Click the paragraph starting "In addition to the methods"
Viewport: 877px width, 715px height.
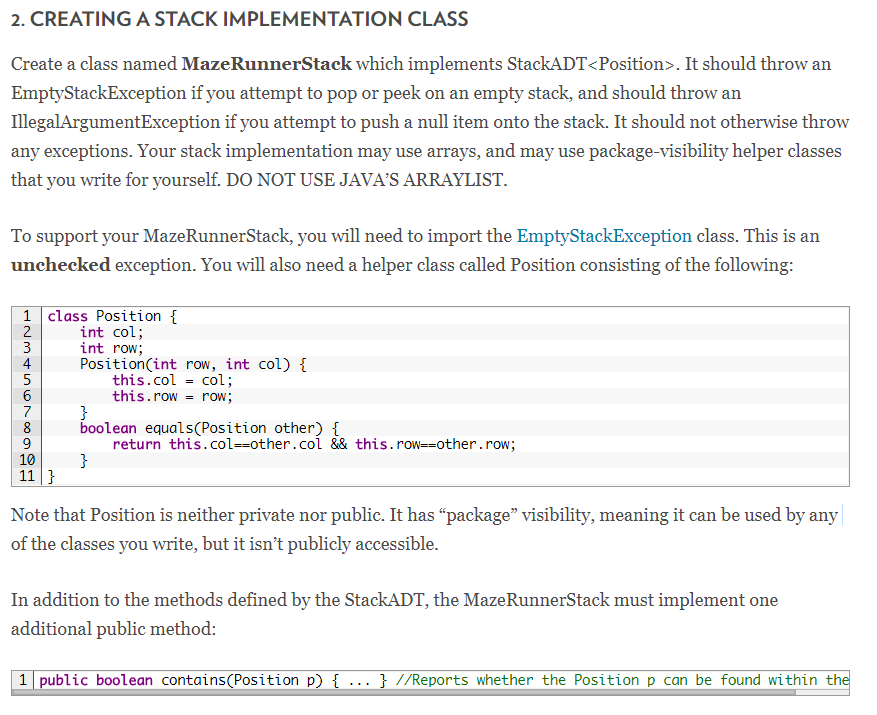394,615
